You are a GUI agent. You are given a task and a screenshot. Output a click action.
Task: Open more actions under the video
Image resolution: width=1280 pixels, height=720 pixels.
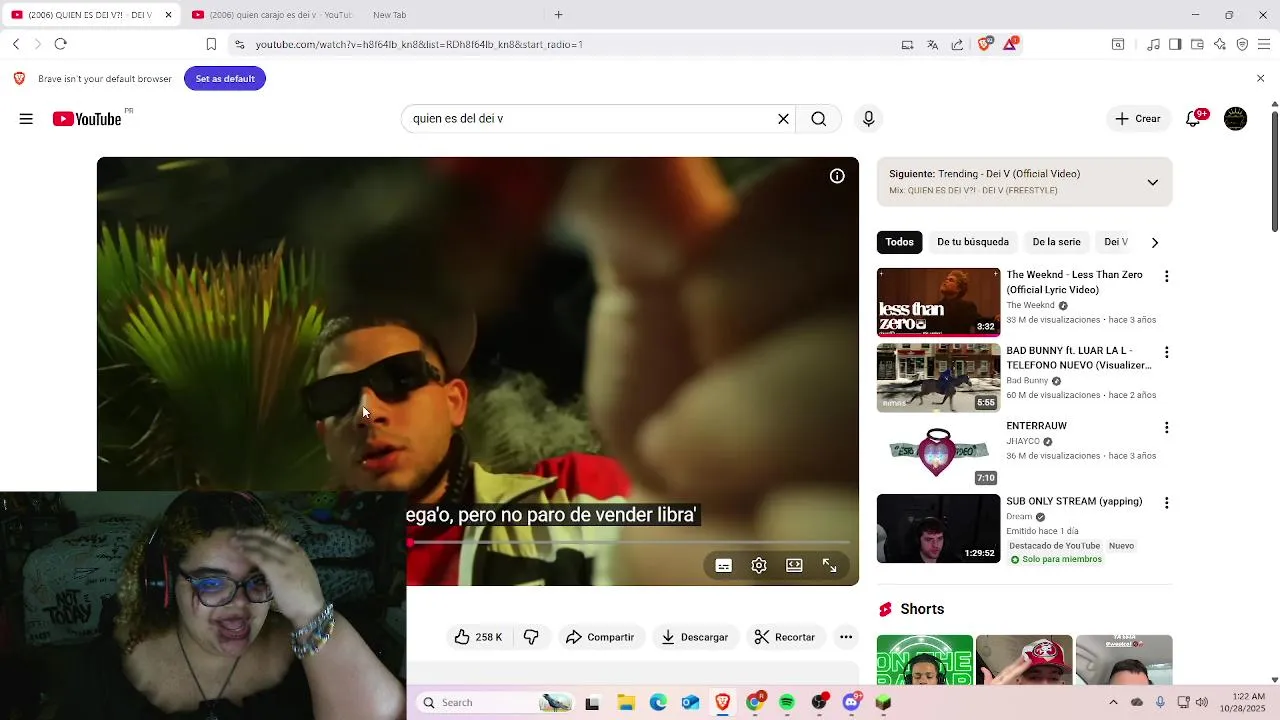[846, 637]
